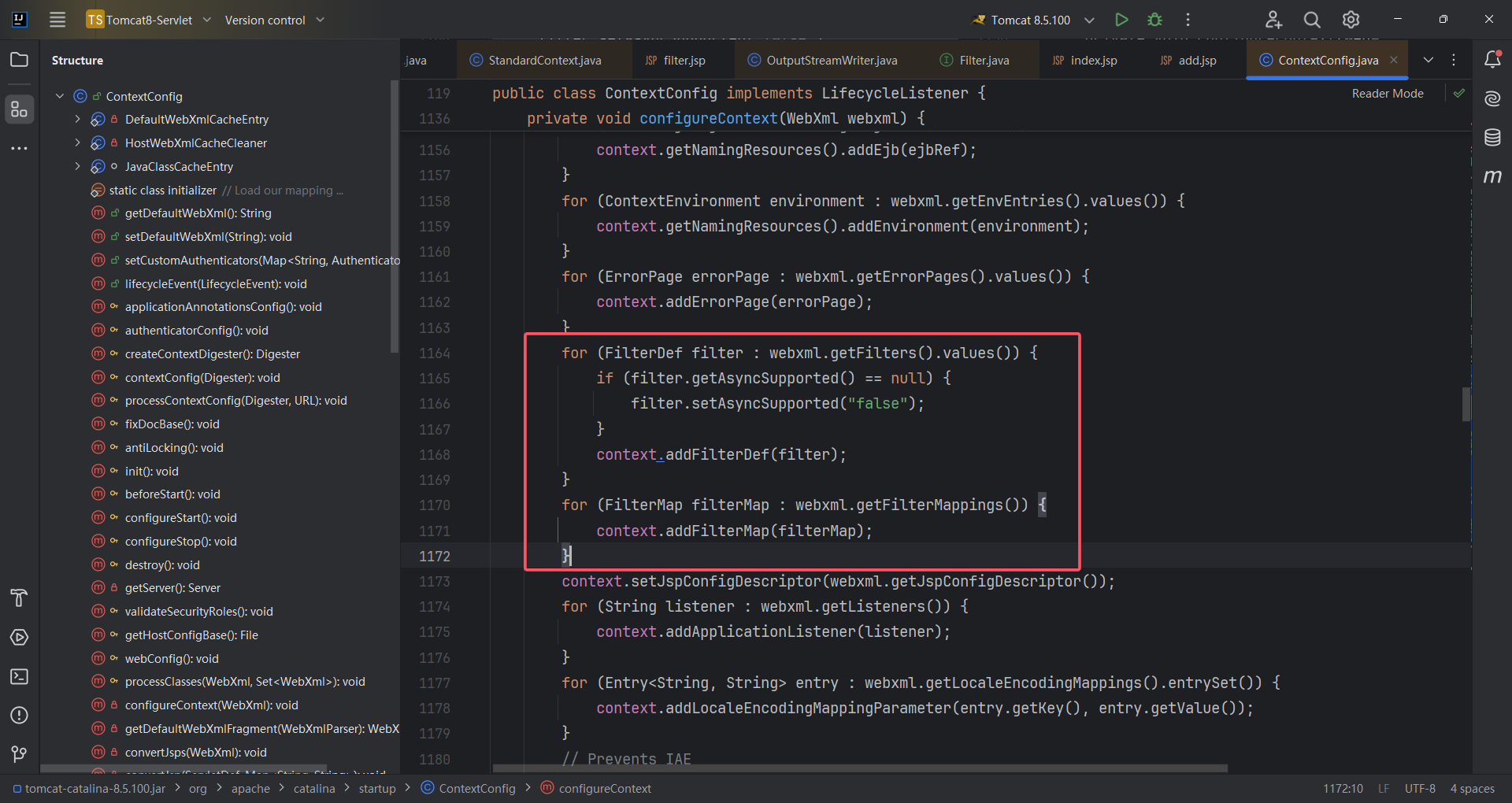
Task: Open the Services tool window icon
Action: pos(19,637)
